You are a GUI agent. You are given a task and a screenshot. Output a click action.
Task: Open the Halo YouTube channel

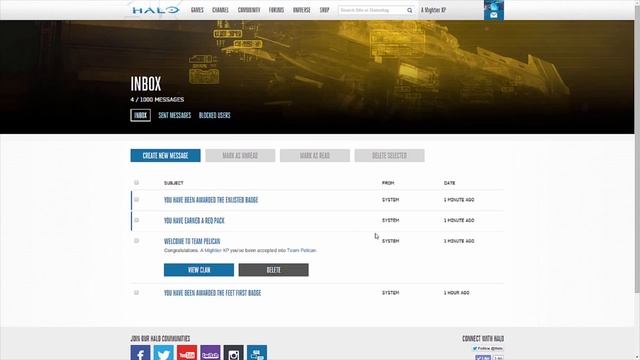coord(187,353)
